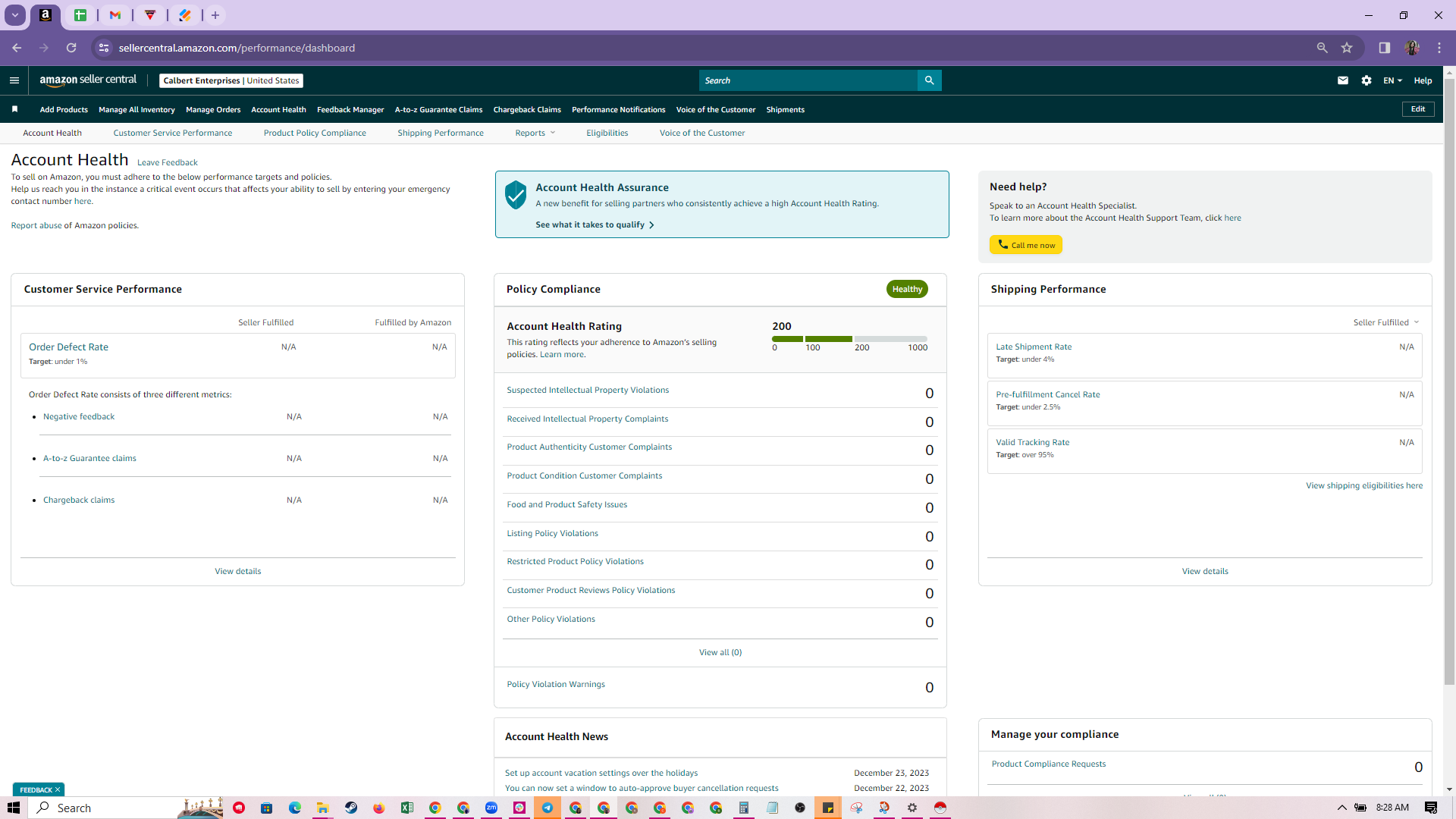1456x819 pixels.
Task: Click Listing Policy Violations link
Action: (x=552, y=533)
